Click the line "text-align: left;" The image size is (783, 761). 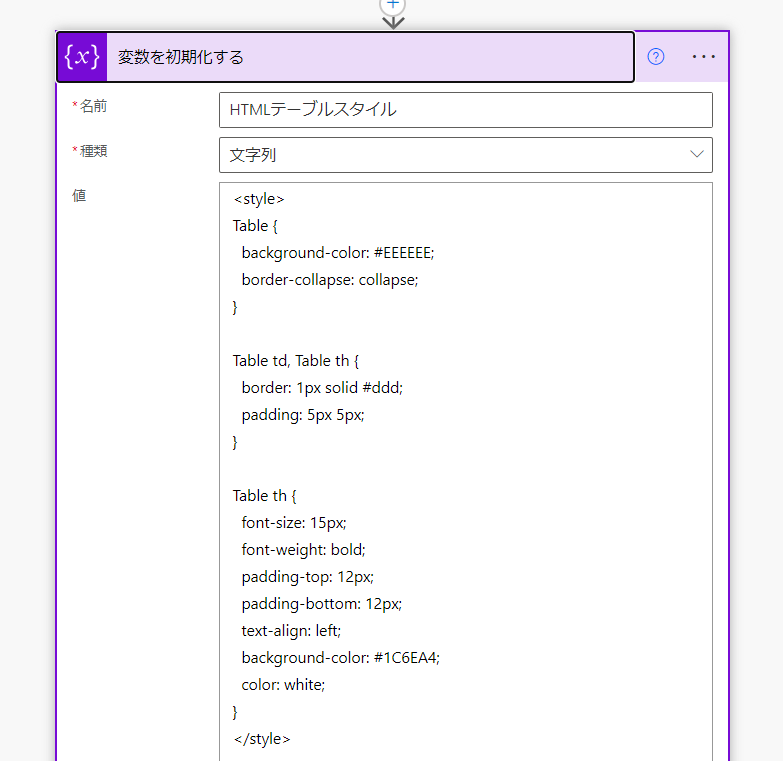pos(291,631)
